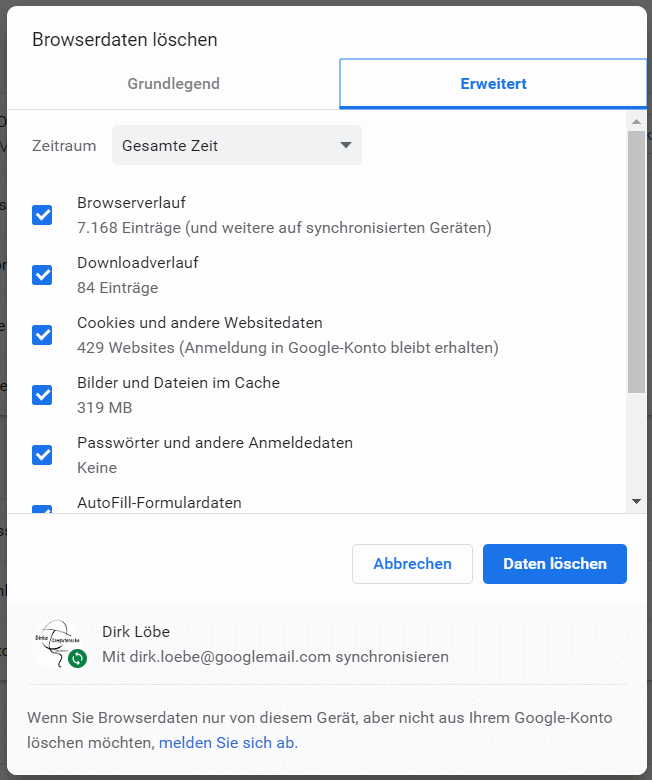Uncheck the Browserverlauf checkbox

point(42,215)
